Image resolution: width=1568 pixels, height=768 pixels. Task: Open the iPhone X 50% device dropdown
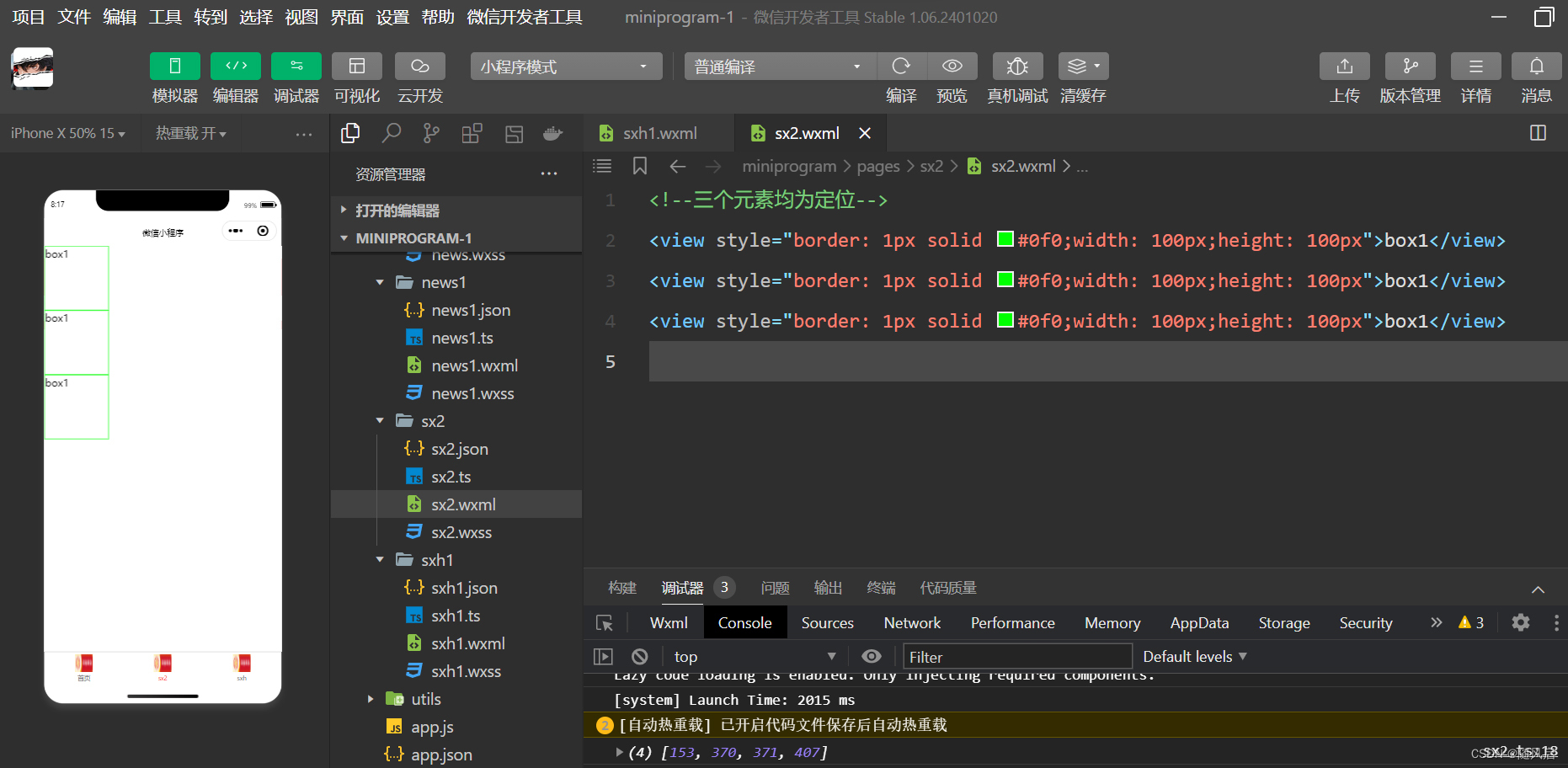[68, 133]
